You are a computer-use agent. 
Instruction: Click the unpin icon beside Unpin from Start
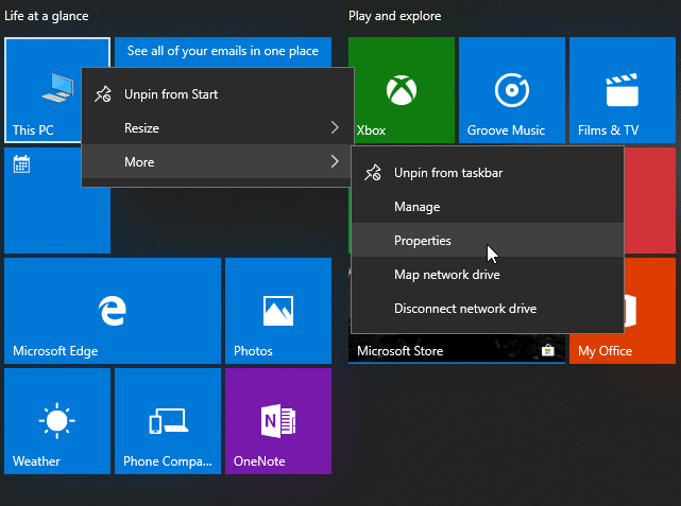pyautogui.click(x=103, y=94)
